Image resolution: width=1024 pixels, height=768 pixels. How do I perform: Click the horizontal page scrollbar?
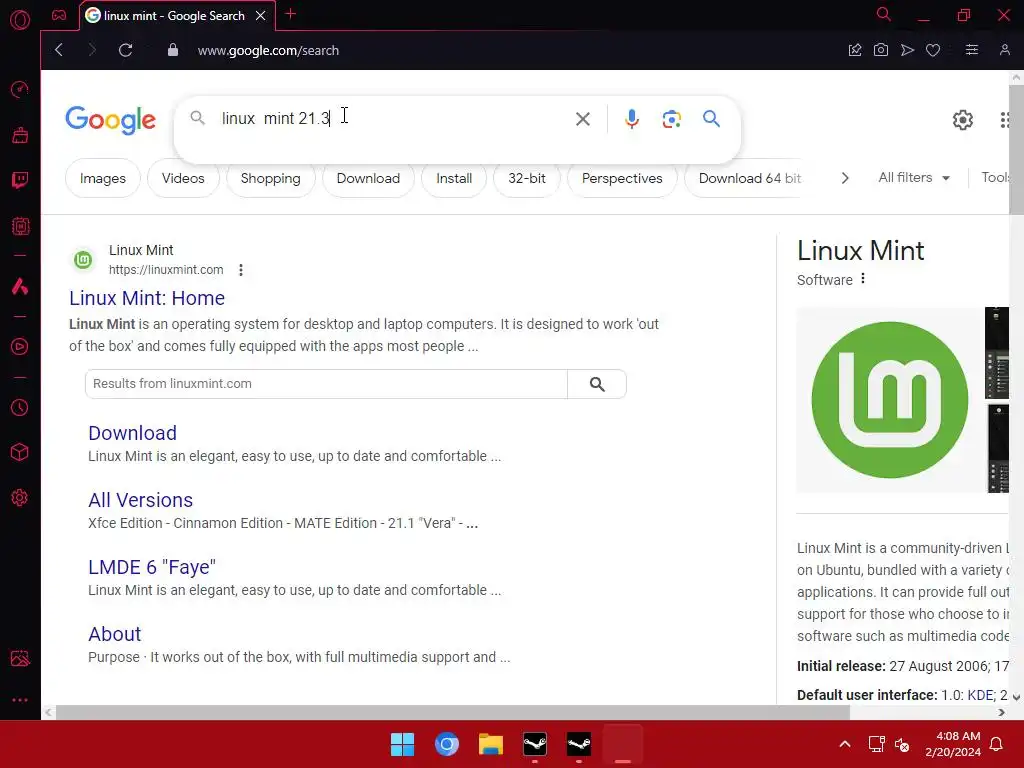(453, 712)
